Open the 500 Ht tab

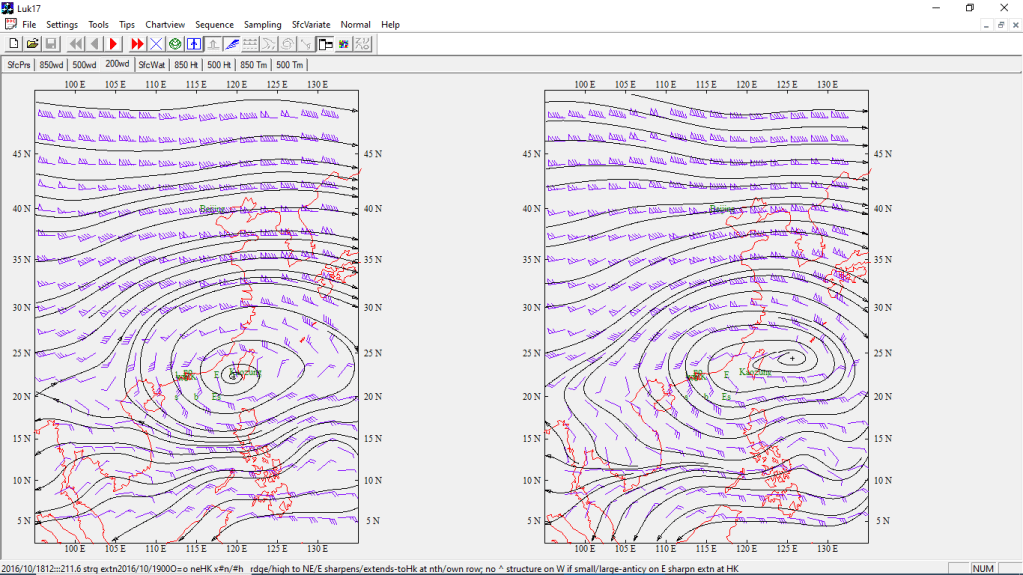220,65
